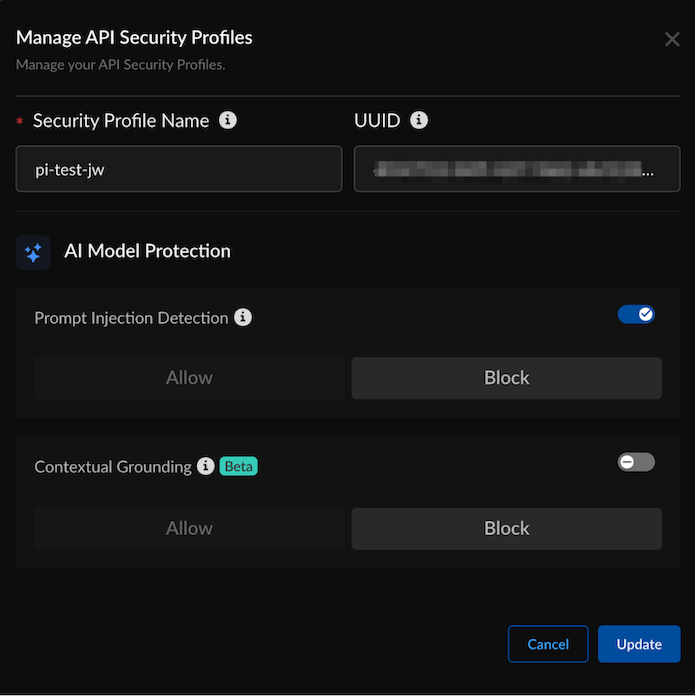Image resolution: width=695 pixels, height=698 pixels.
Task: Show info for Contextual Grounding
Action: tap(206, 466)
